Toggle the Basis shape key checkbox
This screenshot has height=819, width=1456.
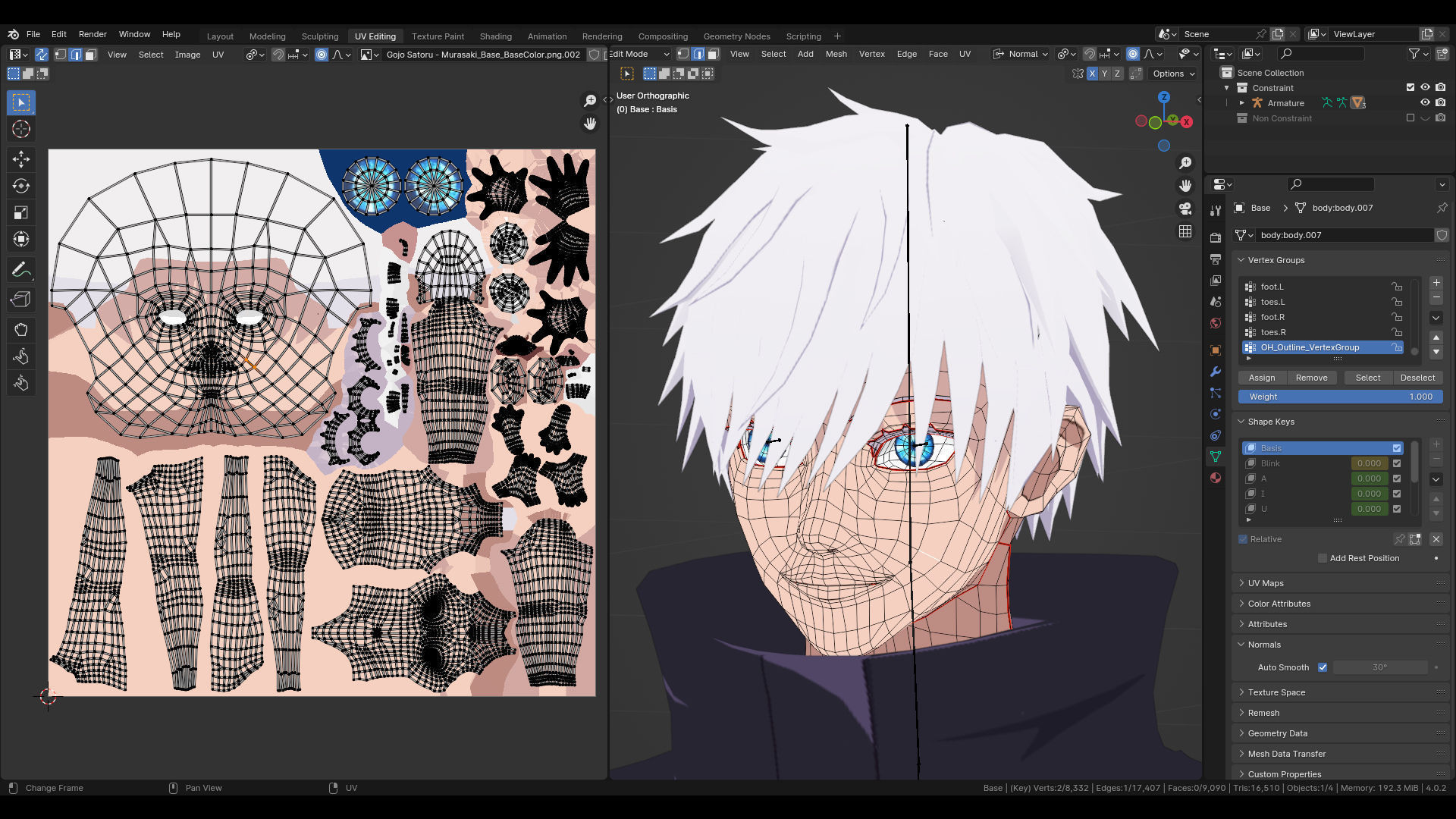1397,448
